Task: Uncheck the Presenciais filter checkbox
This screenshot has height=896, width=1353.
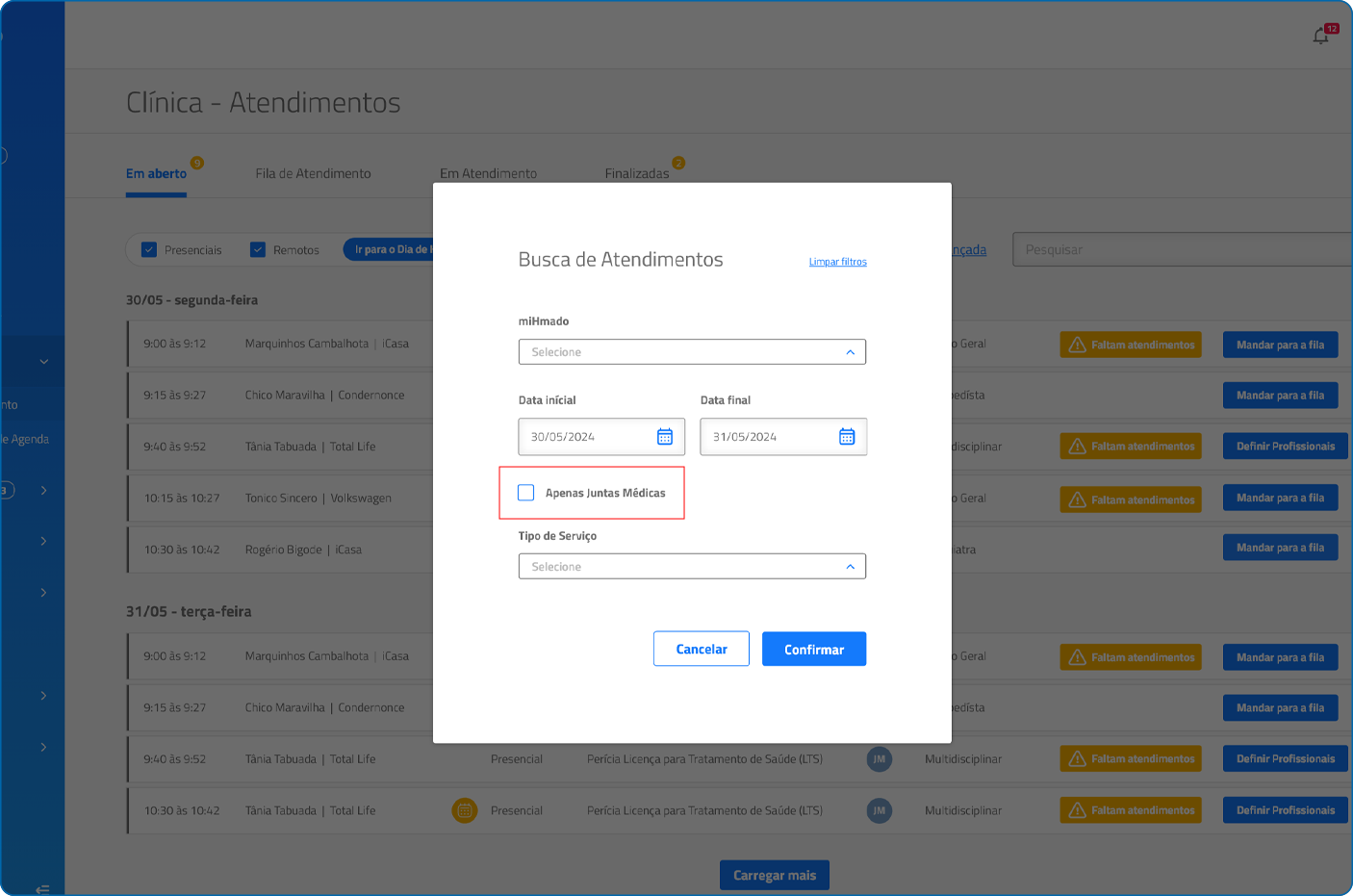Action: point(149,250)
